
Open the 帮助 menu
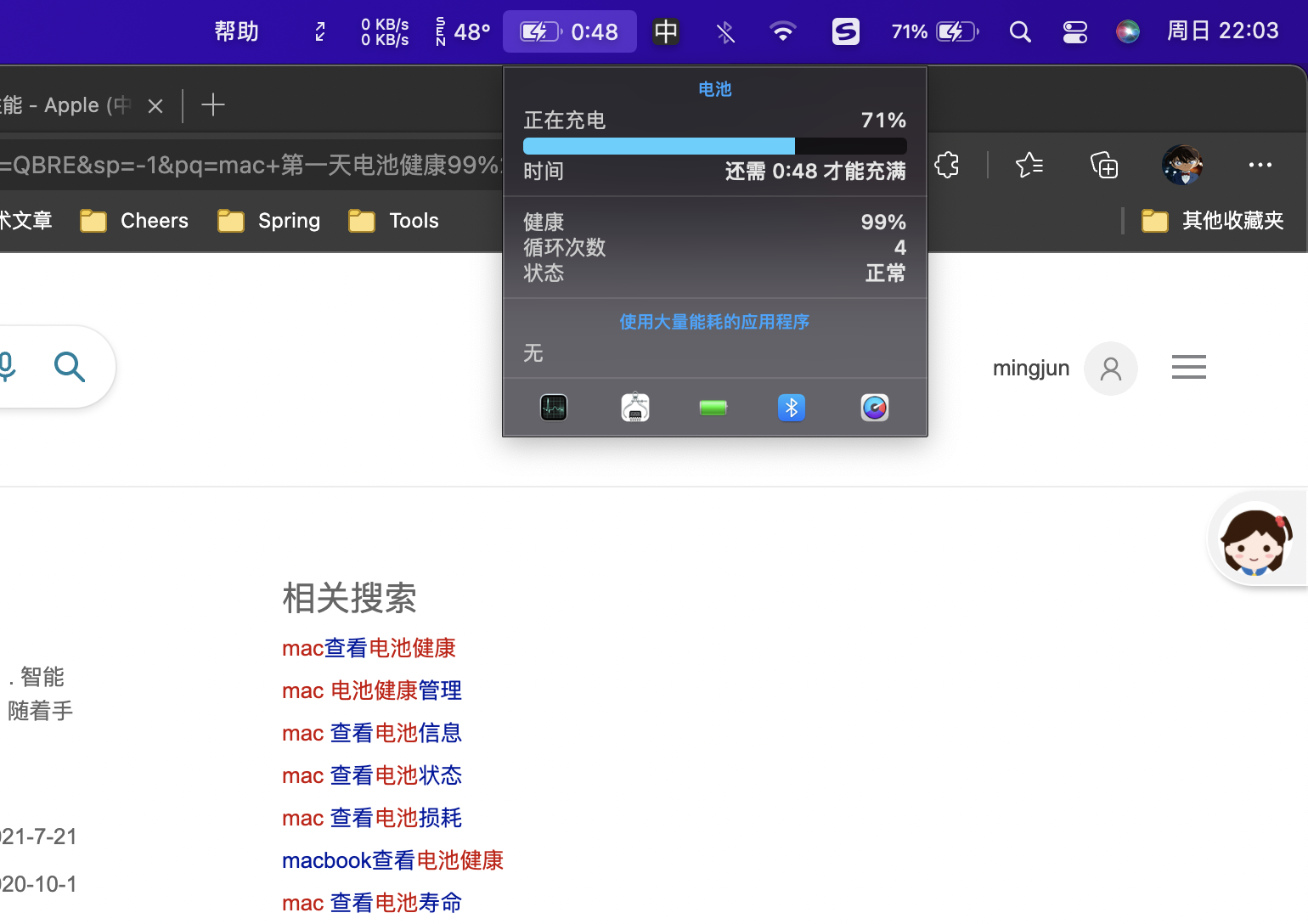tap(236, 32)
